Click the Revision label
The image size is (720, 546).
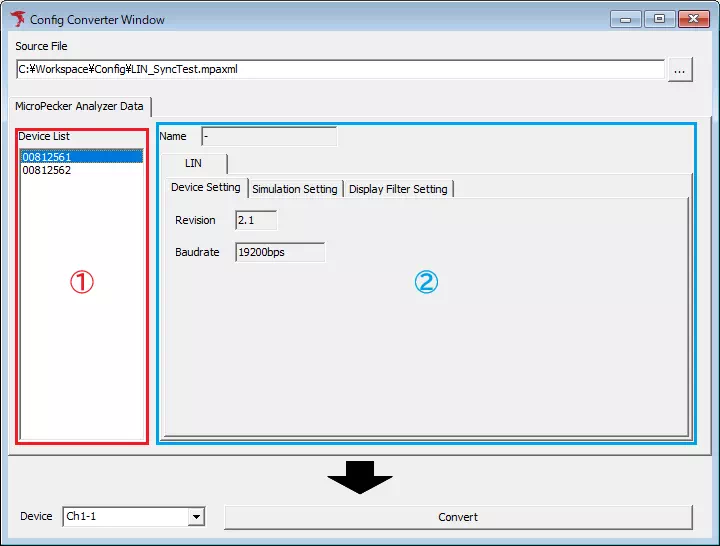coord(195,220)
